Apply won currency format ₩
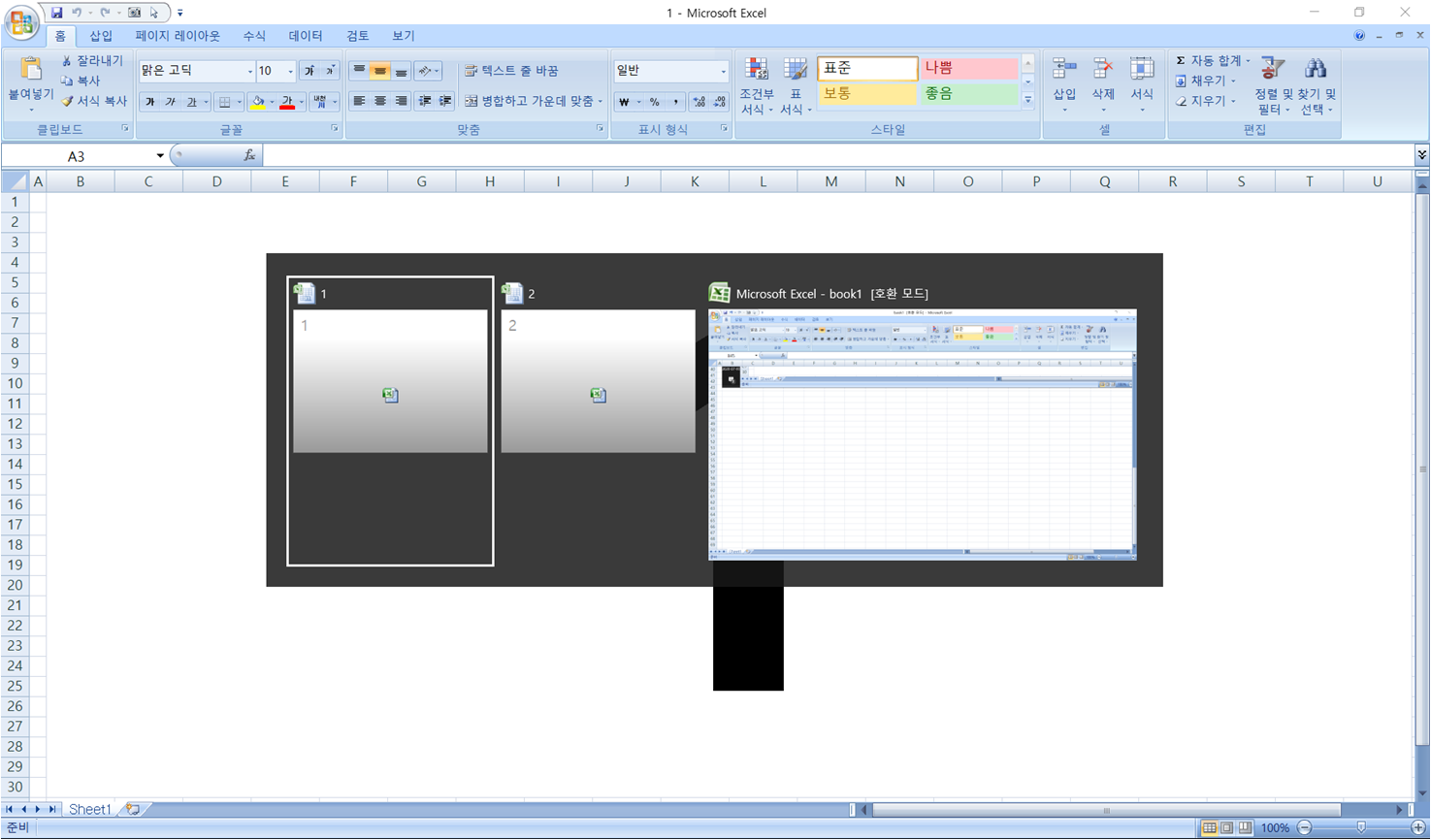 point(624,102)
